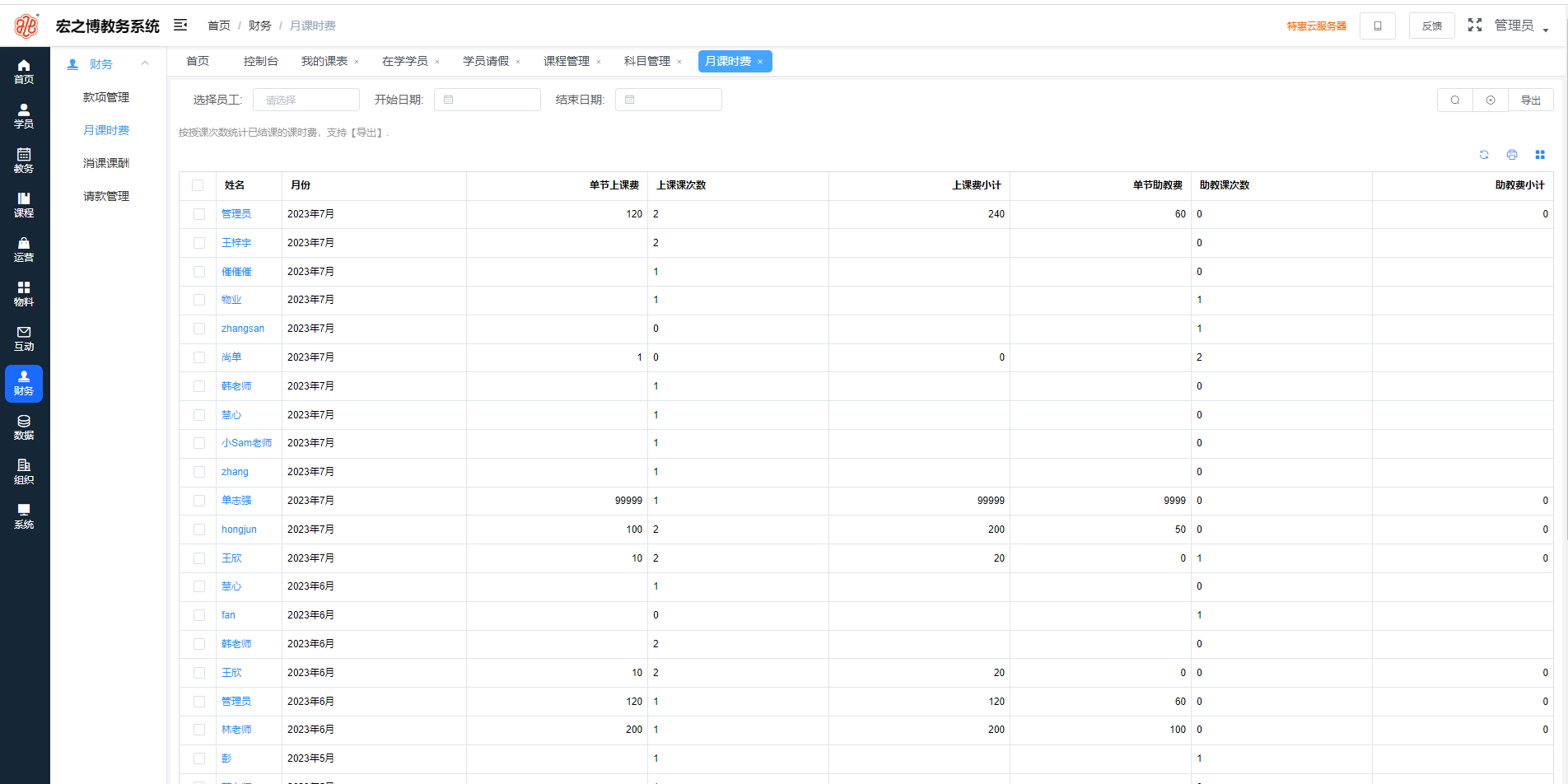Check the 尚单 row checkbox
The height and width of the screenshot is (784, 1568).
click(x=199, y=357)
